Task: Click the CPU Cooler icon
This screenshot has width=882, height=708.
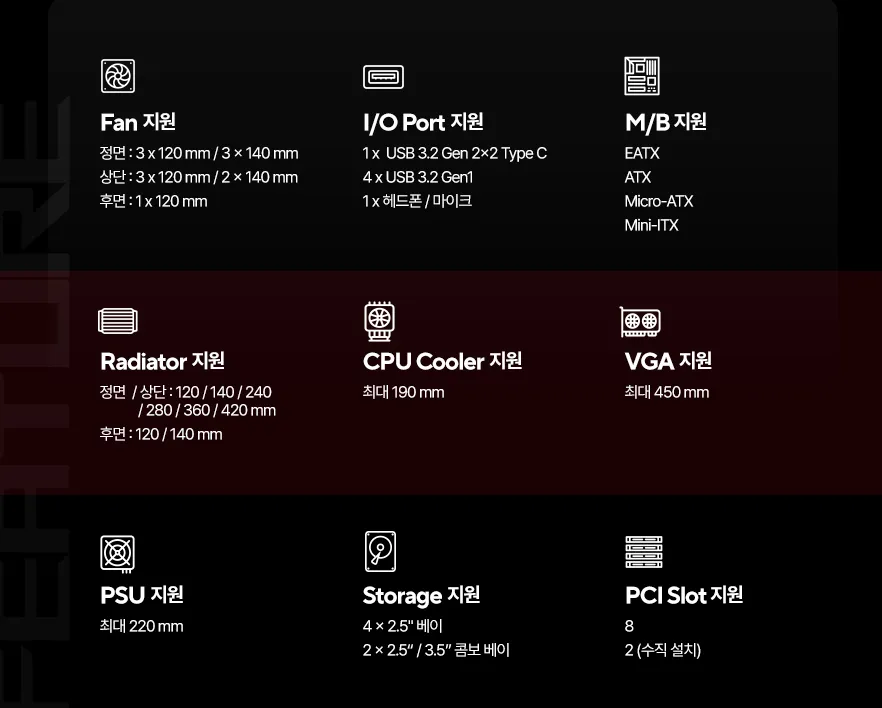Action: [x=380, y=320]
